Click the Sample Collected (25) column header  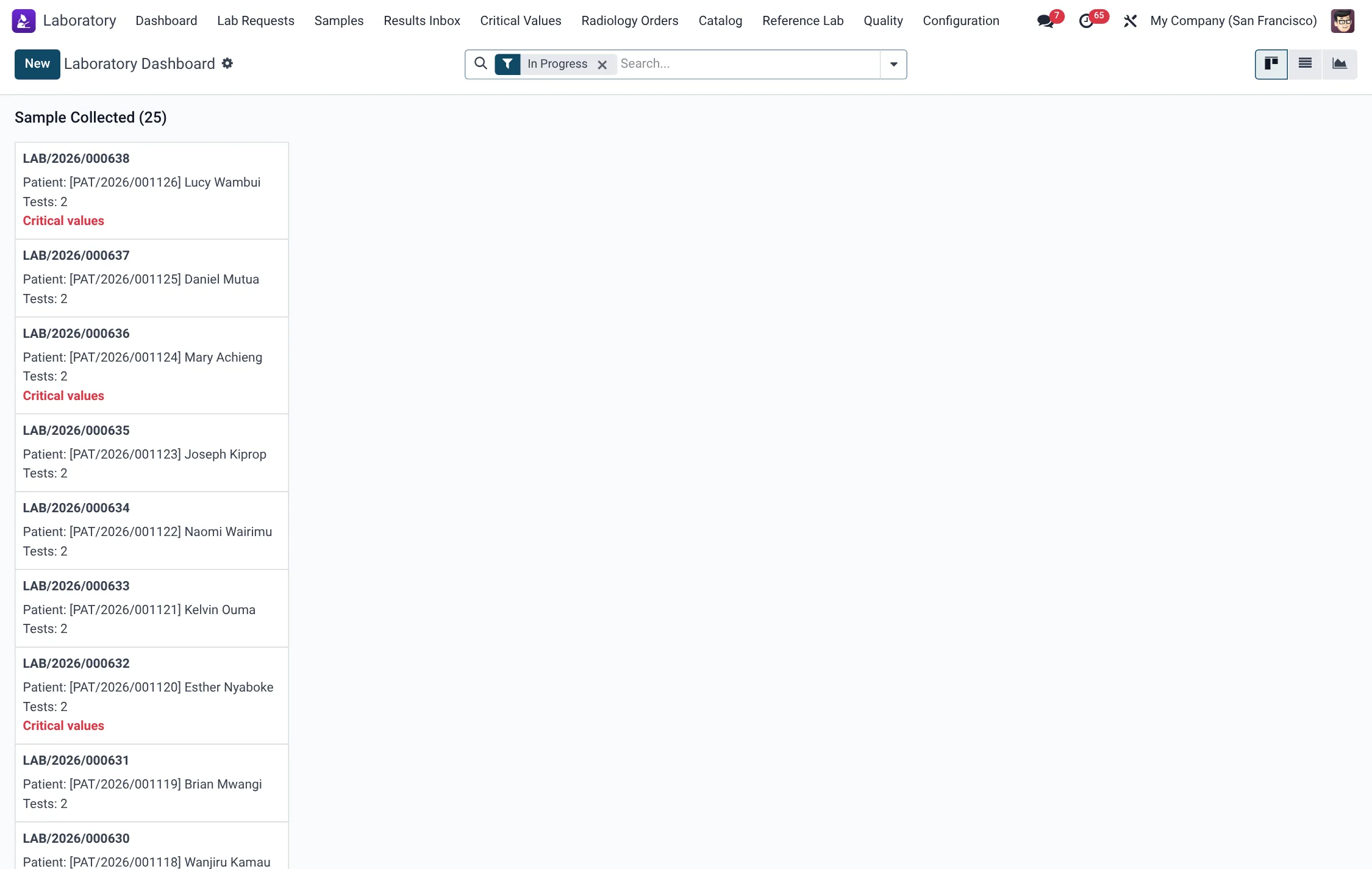tap(90, 117)
